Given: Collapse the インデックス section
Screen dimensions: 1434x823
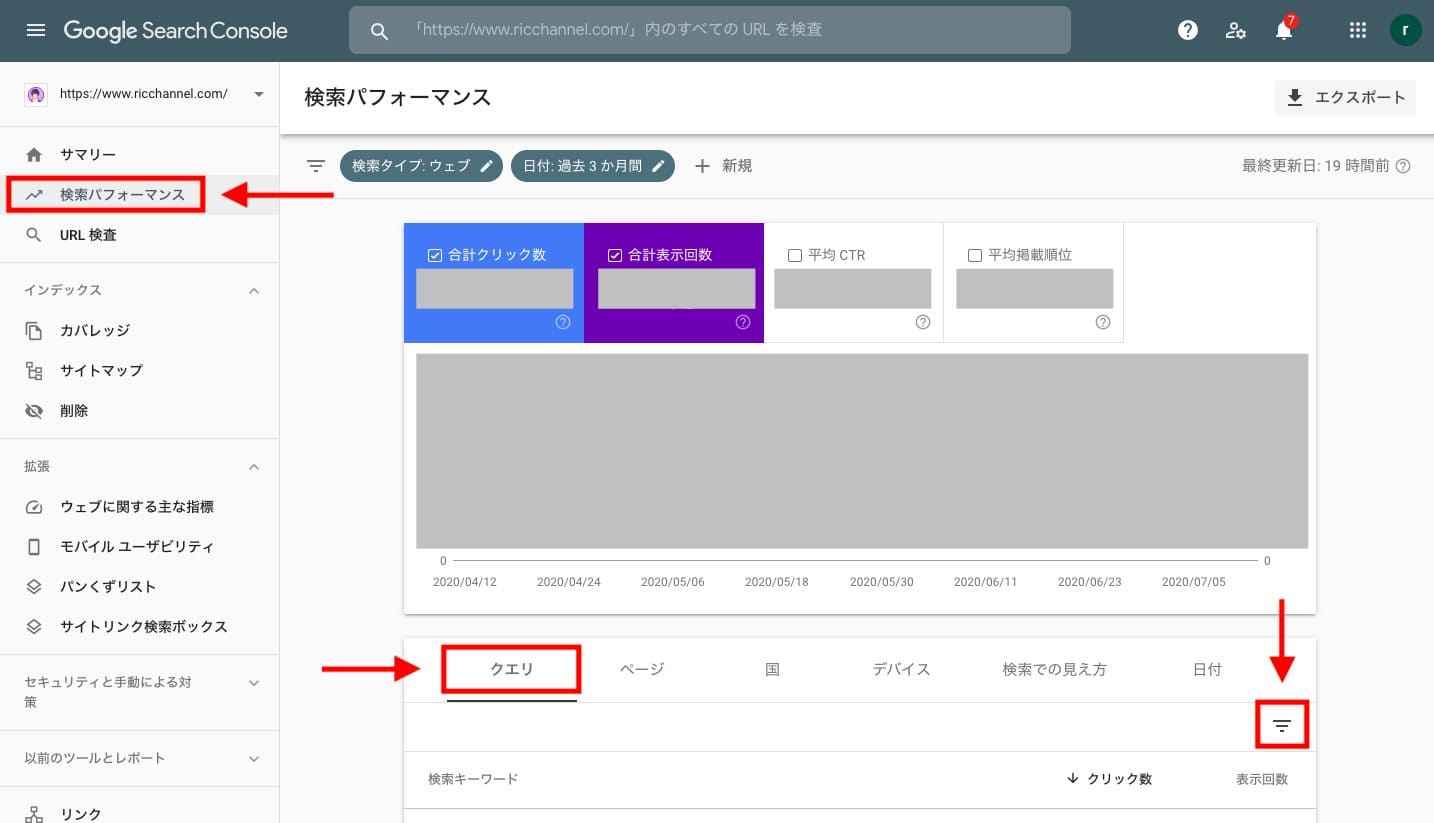Looking at the screenshot, I should point(254,290).
